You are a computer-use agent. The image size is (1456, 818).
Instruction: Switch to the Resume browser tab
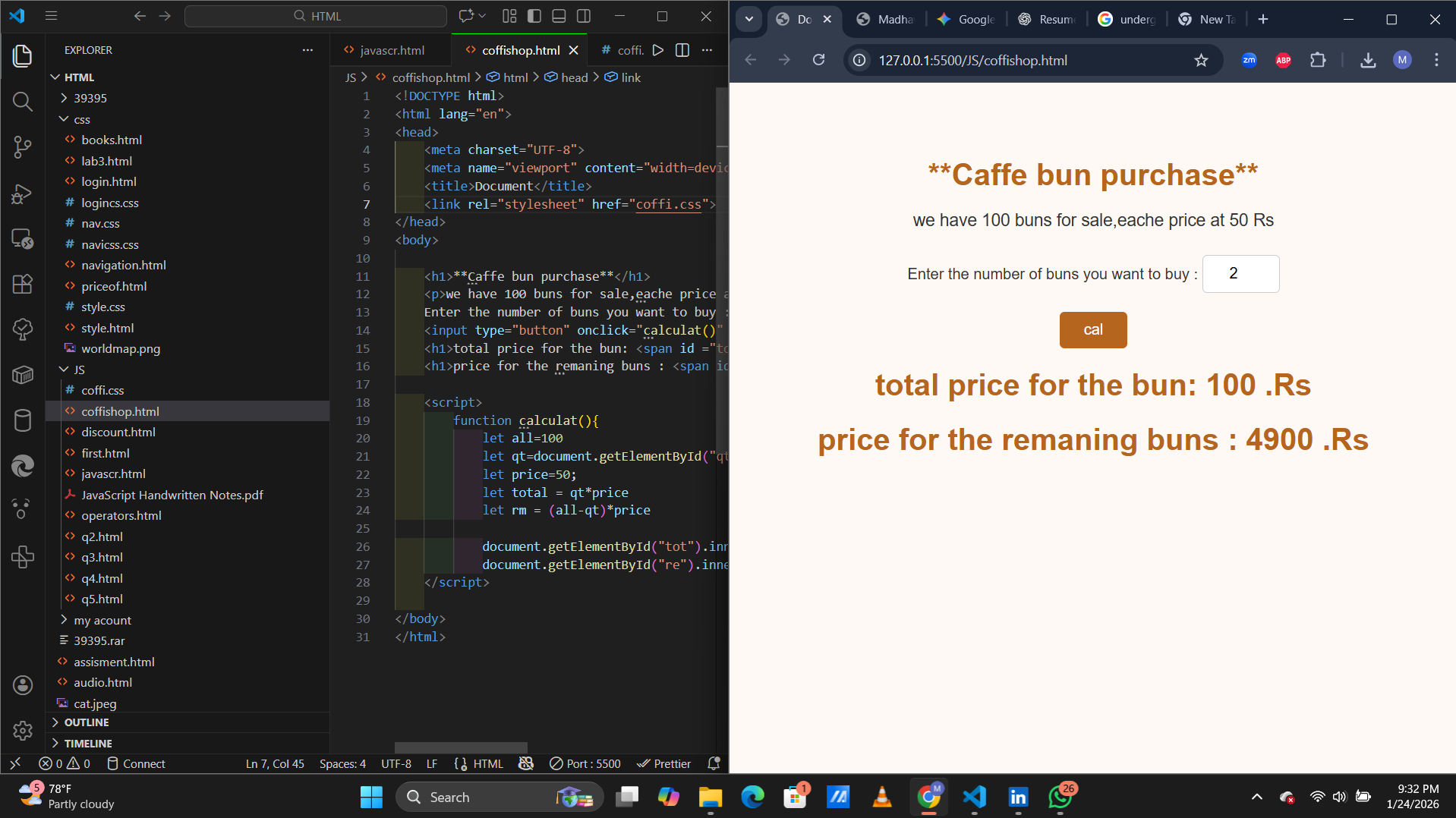coord(1048,20)
